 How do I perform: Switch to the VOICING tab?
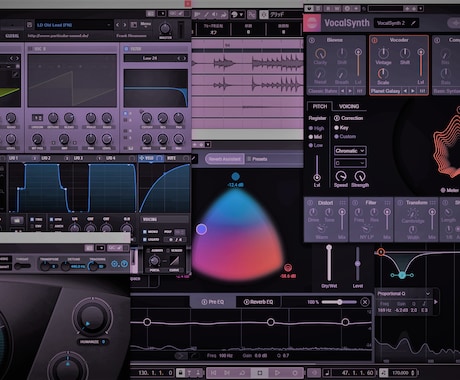349,106
